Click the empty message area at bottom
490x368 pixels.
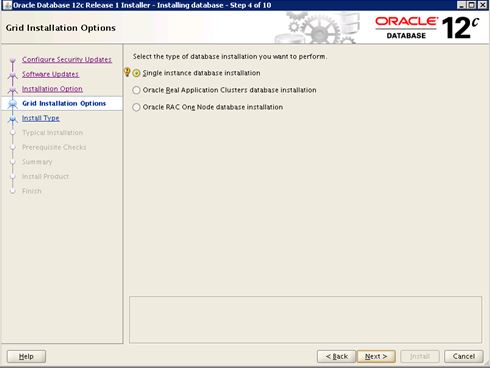[305, 320]
